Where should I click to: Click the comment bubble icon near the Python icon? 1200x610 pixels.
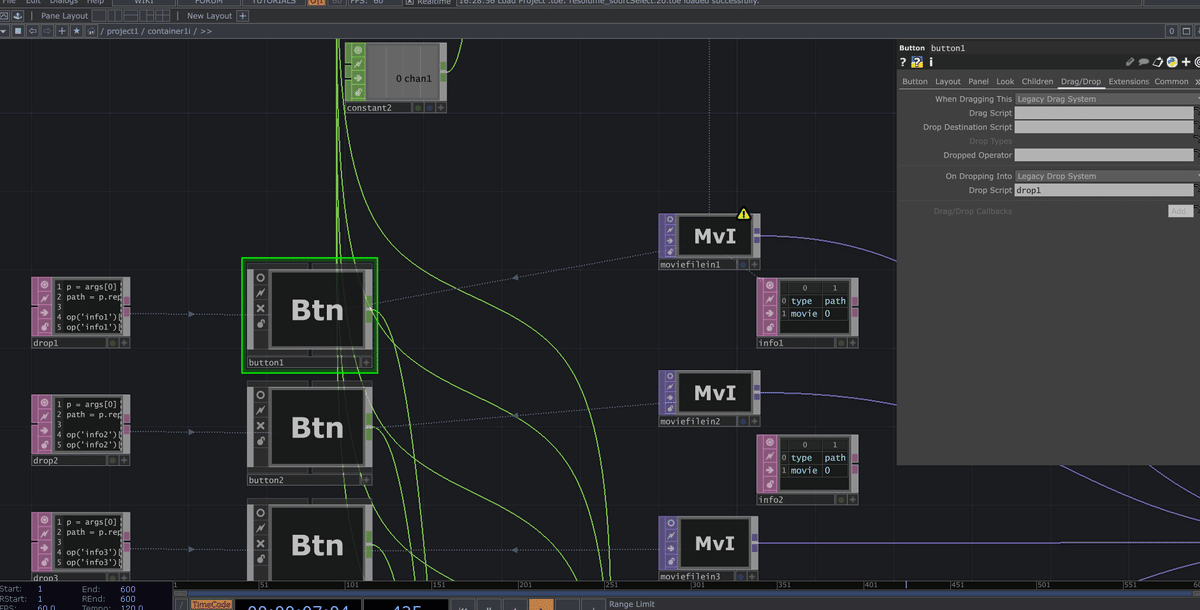[1143, 62]
